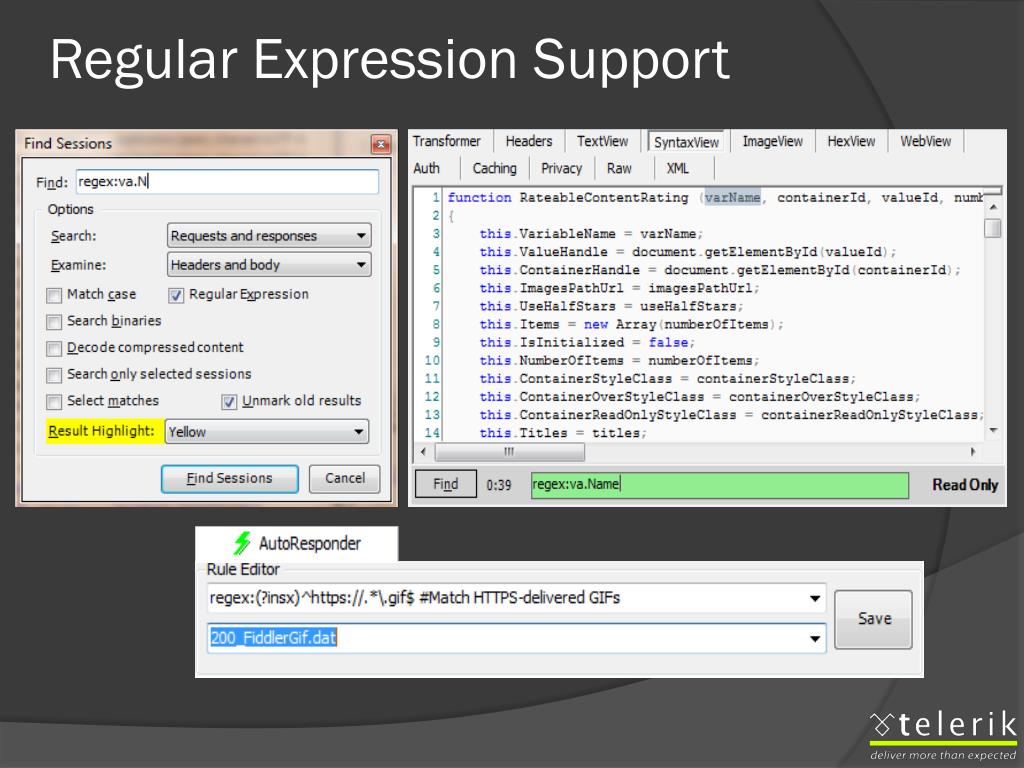Click the regex rule match field

(517, 598)
